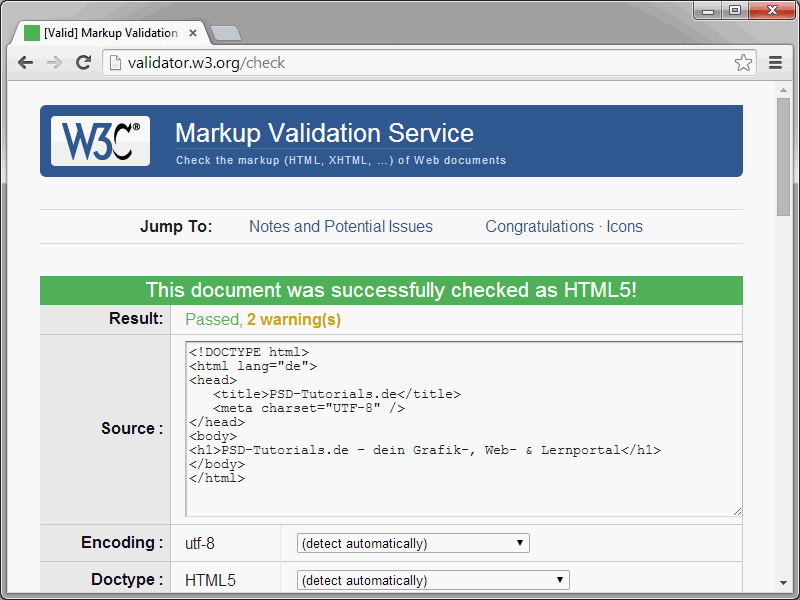Click the utf-8 encoding value
800x600 pixels.
click(199, 543)
